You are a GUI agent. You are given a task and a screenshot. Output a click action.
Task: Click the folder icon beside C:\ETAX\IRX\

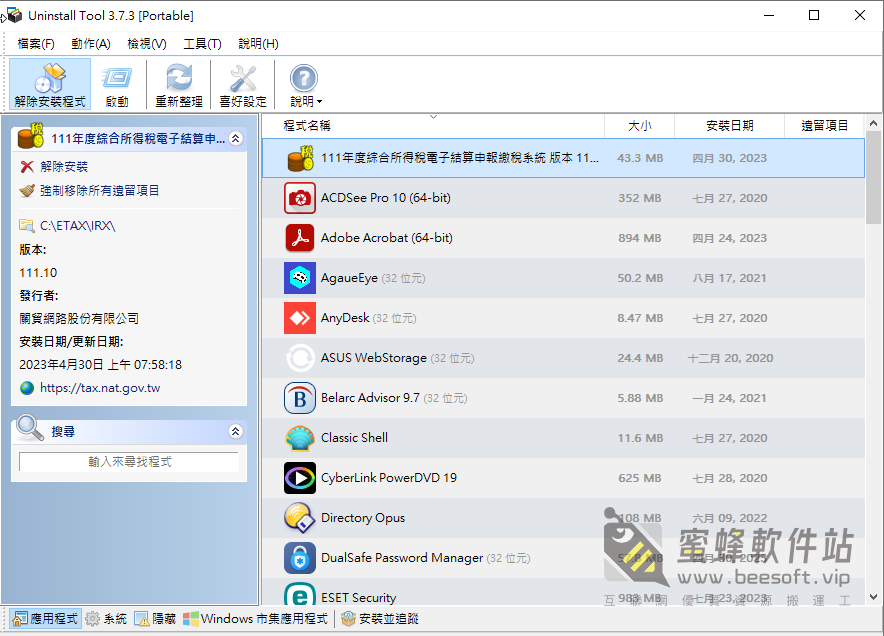[26, 226]
